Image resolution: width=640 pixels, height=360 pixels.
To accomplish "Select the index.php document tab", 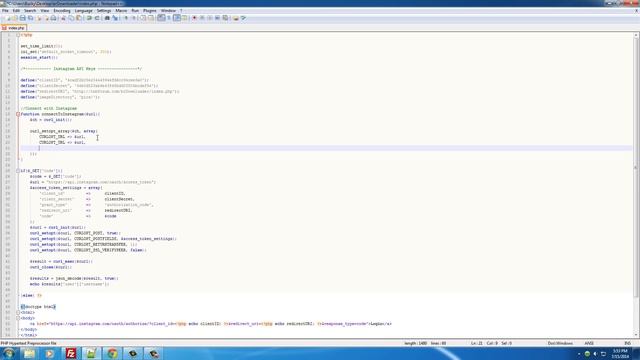I will tap(14, 28).
